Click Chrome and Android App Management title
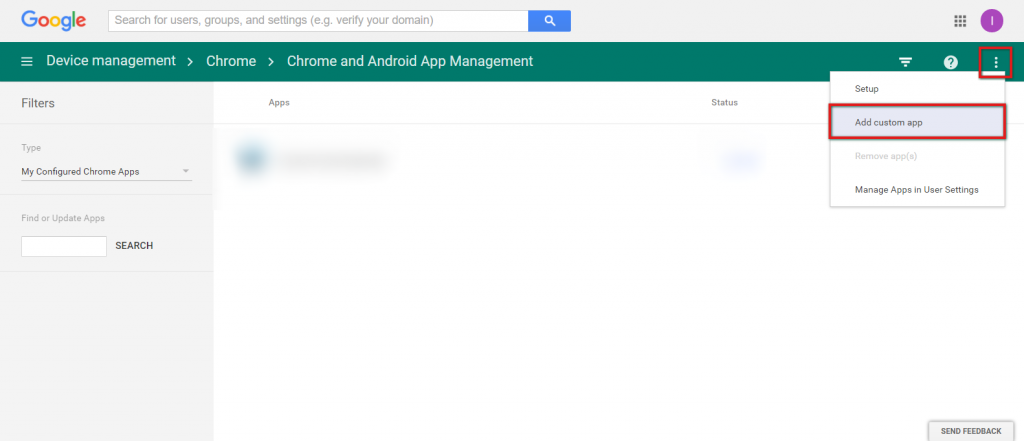Image resolution: width=1024 pixels, height=441 pixels. (410, 61)
